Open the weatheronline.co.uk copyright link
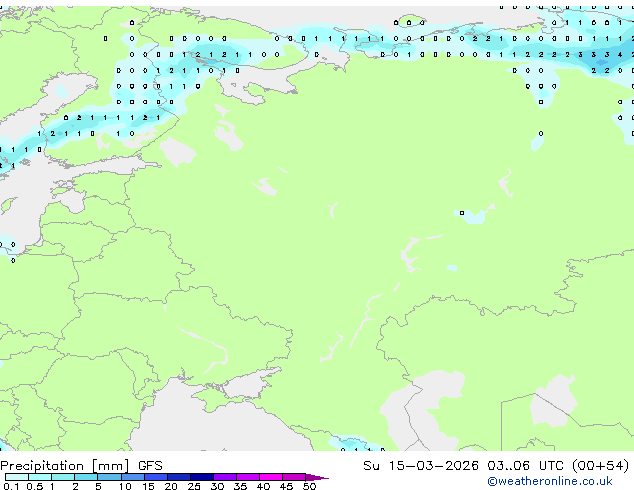 coord(550,481)
